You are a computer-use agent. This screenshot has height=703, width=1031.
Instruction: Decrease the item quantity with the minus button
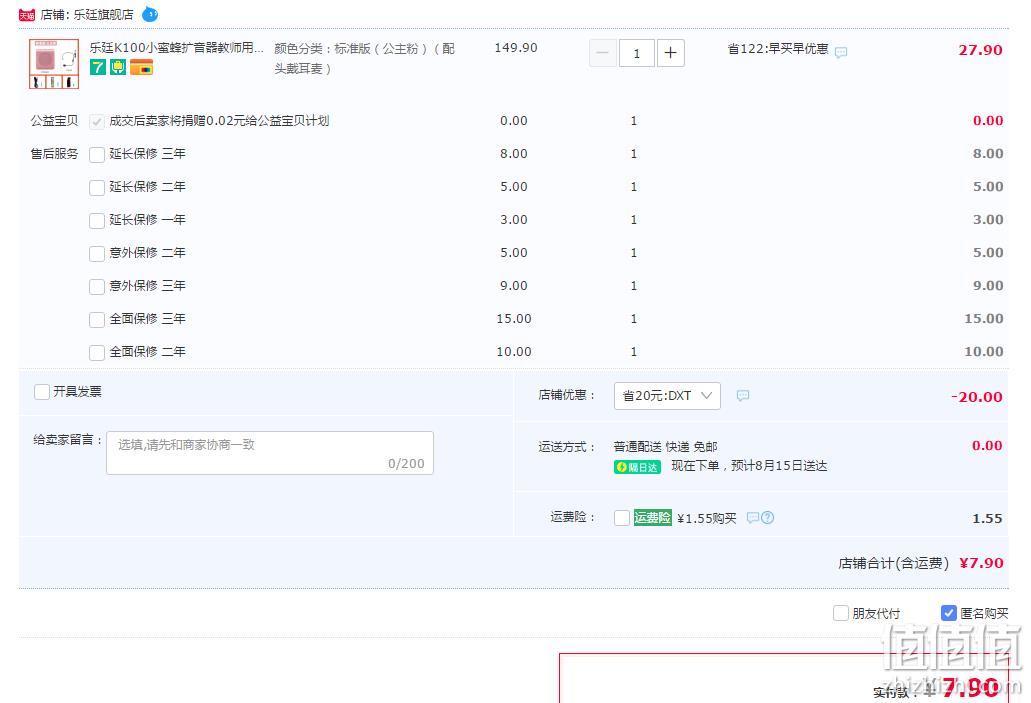click(x=602, y=53)
